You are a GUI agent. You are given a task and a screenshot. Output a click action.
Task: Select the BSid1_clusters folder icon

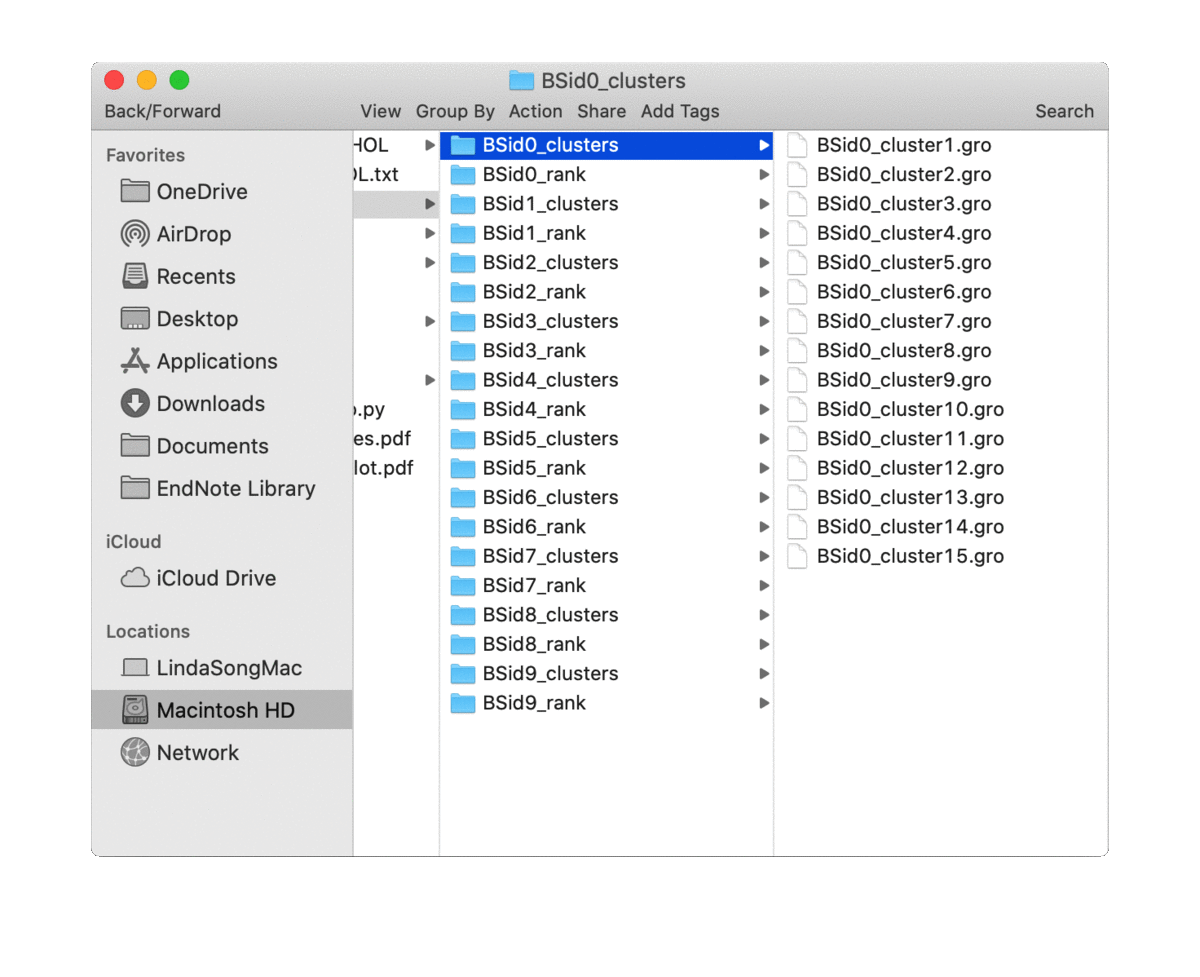pyautogui.click(x=462, y=204)
